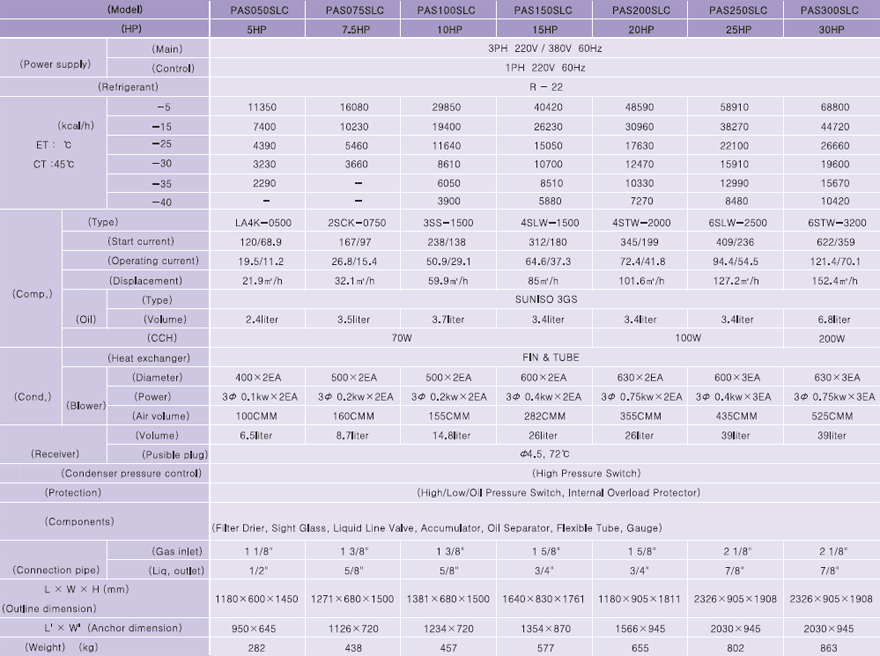Image resolution: width=880 pixels, height=656 pixels.
Task: Select the High Pressure Switch cell
Action: coord(544,473)
